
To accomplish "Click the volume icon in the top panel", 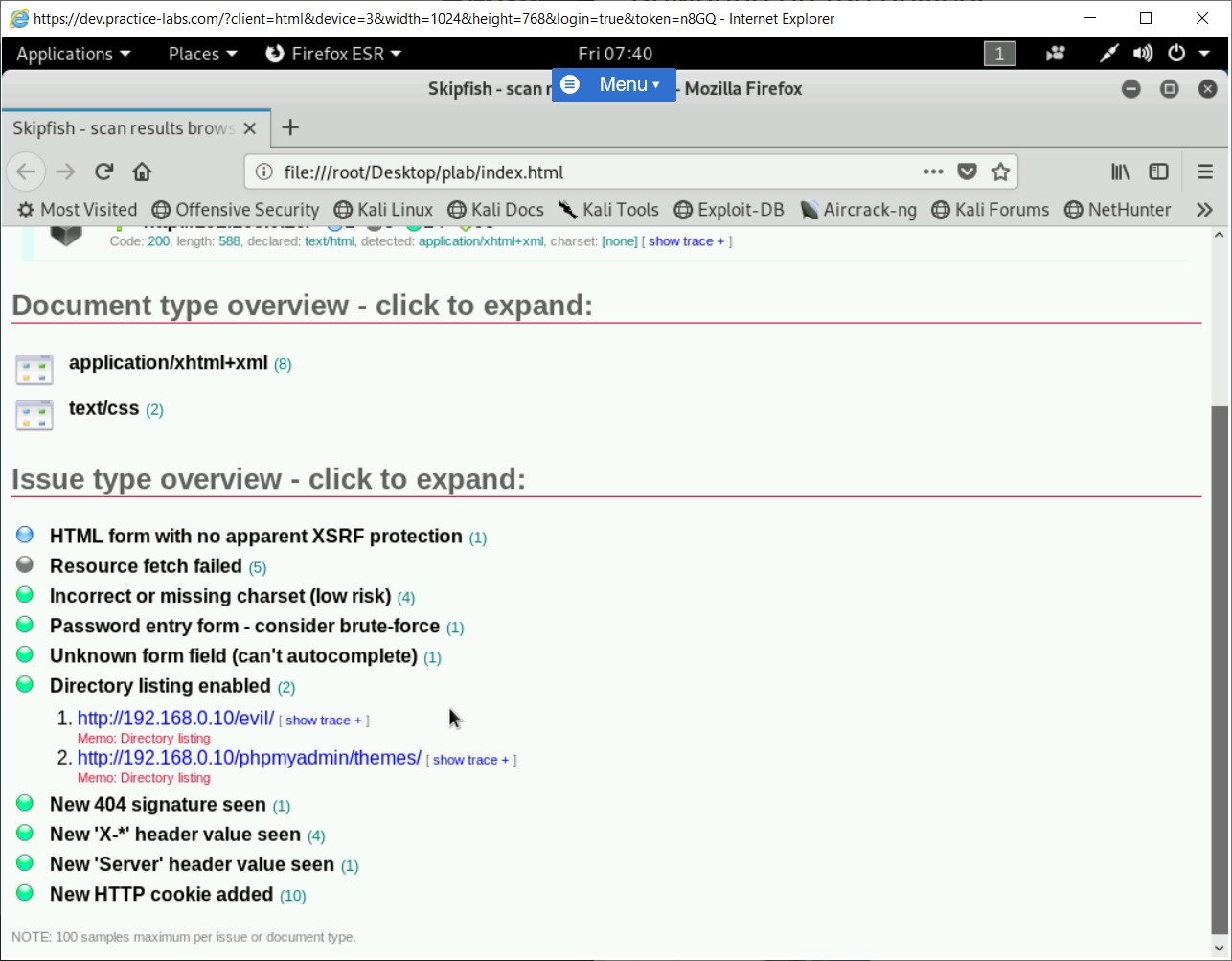I will (1142, 54).
